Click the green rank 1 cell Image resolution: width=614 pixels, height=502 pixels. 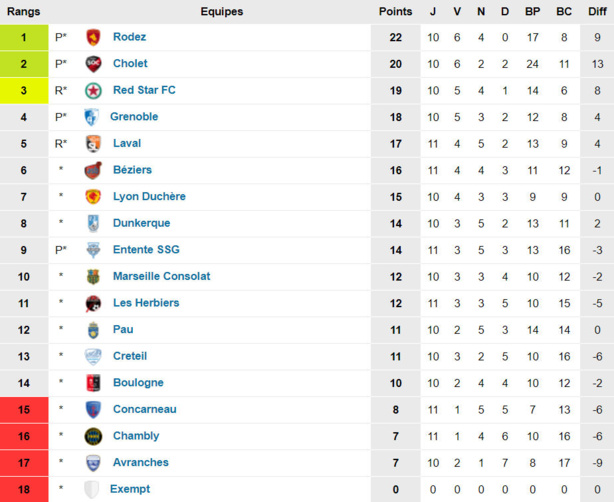[x=24, y=37]
